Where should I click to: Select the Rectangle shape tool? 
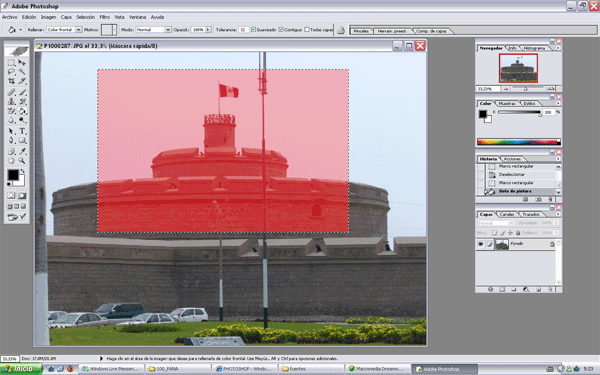(22, 140)
